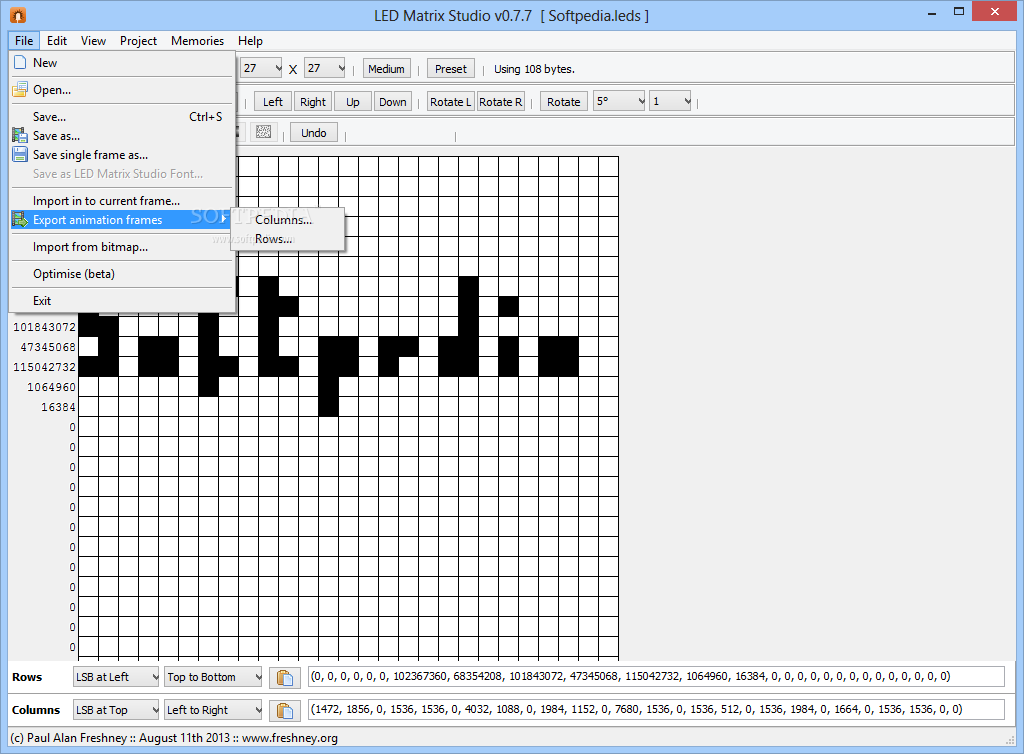Click inside the Rows data output field
Viewport: 1024px width, 754px height.
point(656,676)
